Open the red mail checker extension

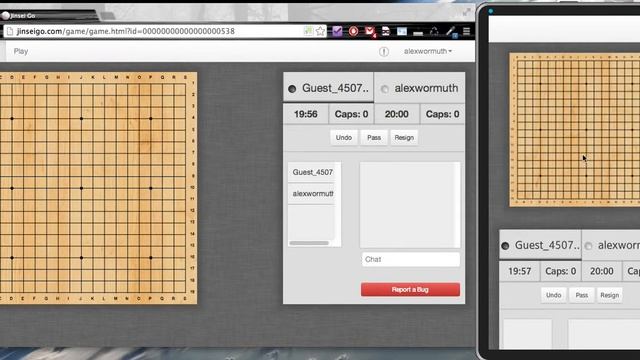click(x=370, y=31)
